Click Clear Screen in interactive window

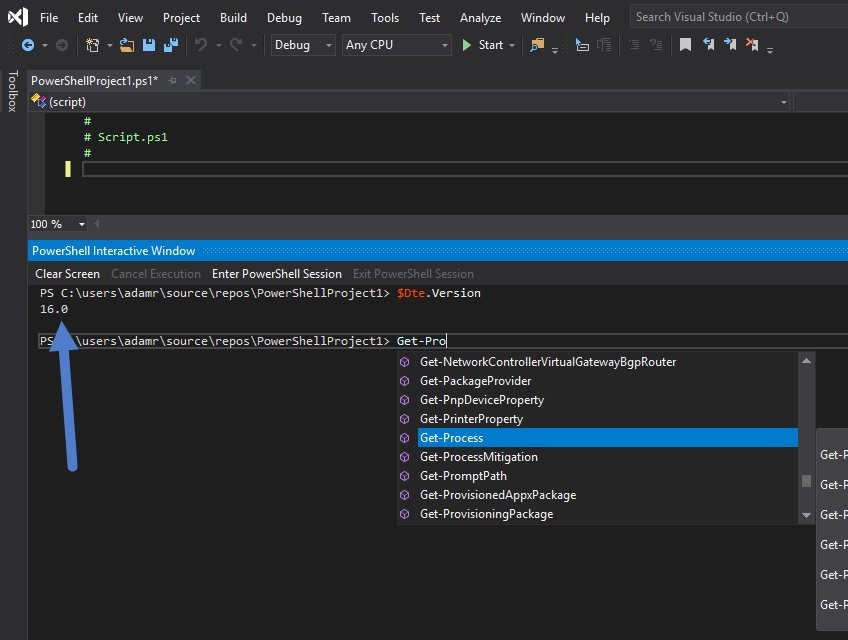coord(67,273)
